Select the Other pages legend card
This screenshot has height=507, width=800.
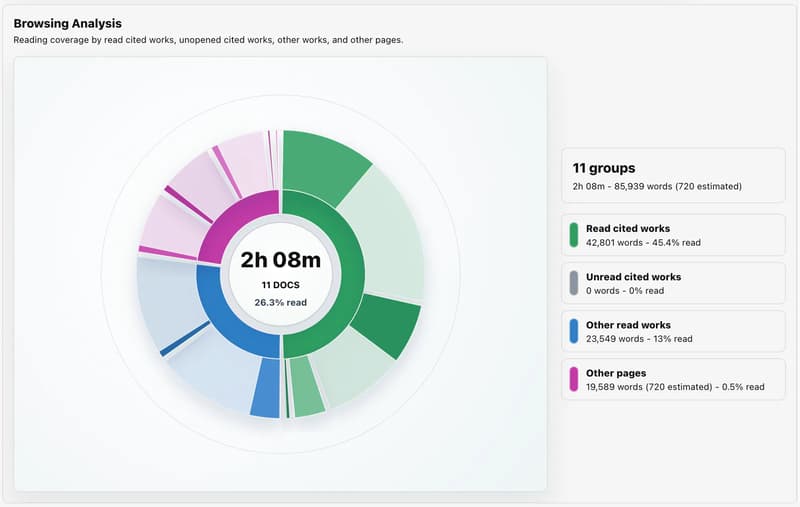click(673, 379)
